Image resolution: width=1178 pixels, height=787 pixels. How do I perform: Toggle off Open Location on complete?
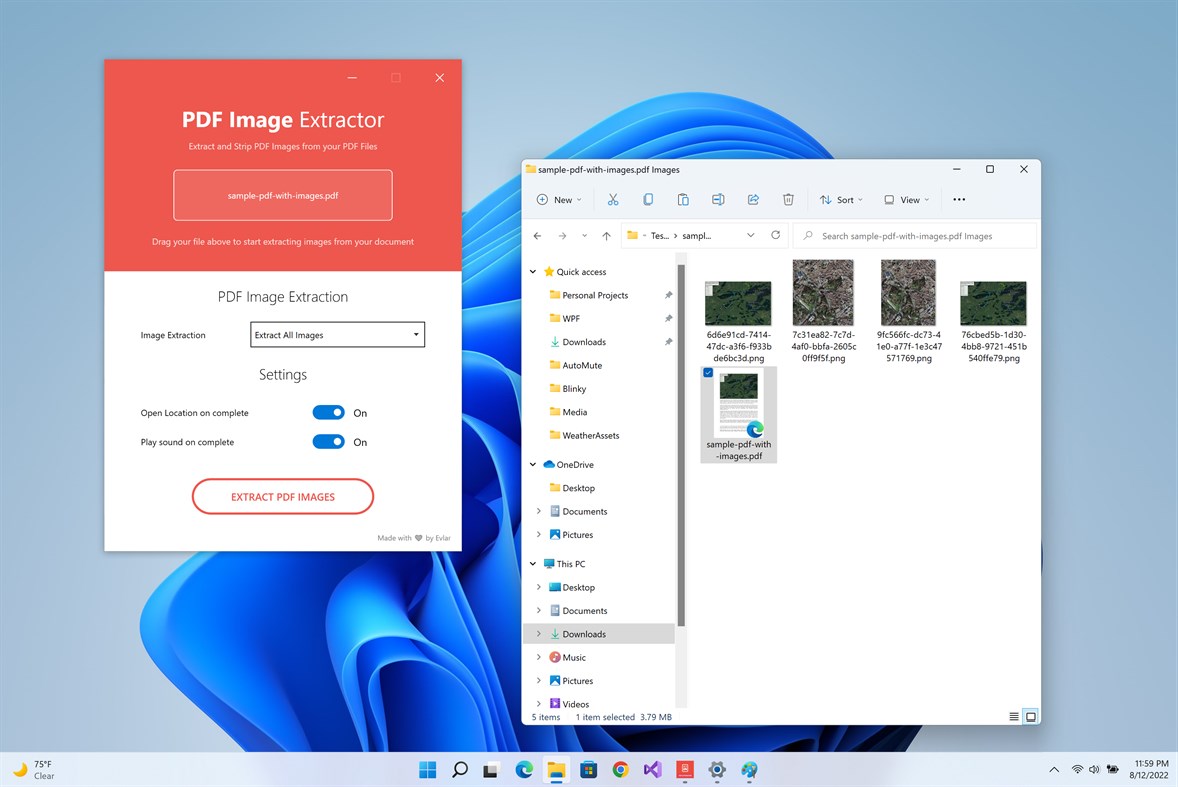point(328,412)
